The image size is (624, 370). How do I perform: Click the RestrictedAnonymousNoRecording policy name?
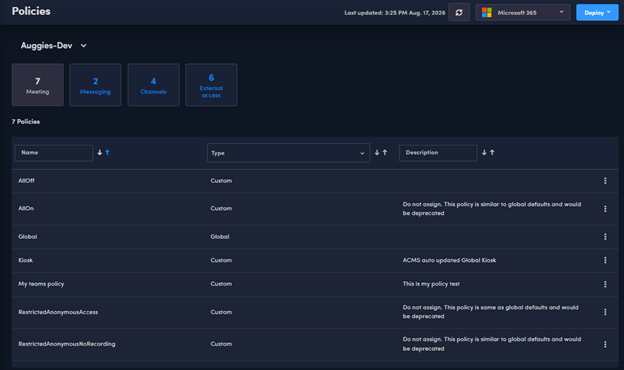67,344
